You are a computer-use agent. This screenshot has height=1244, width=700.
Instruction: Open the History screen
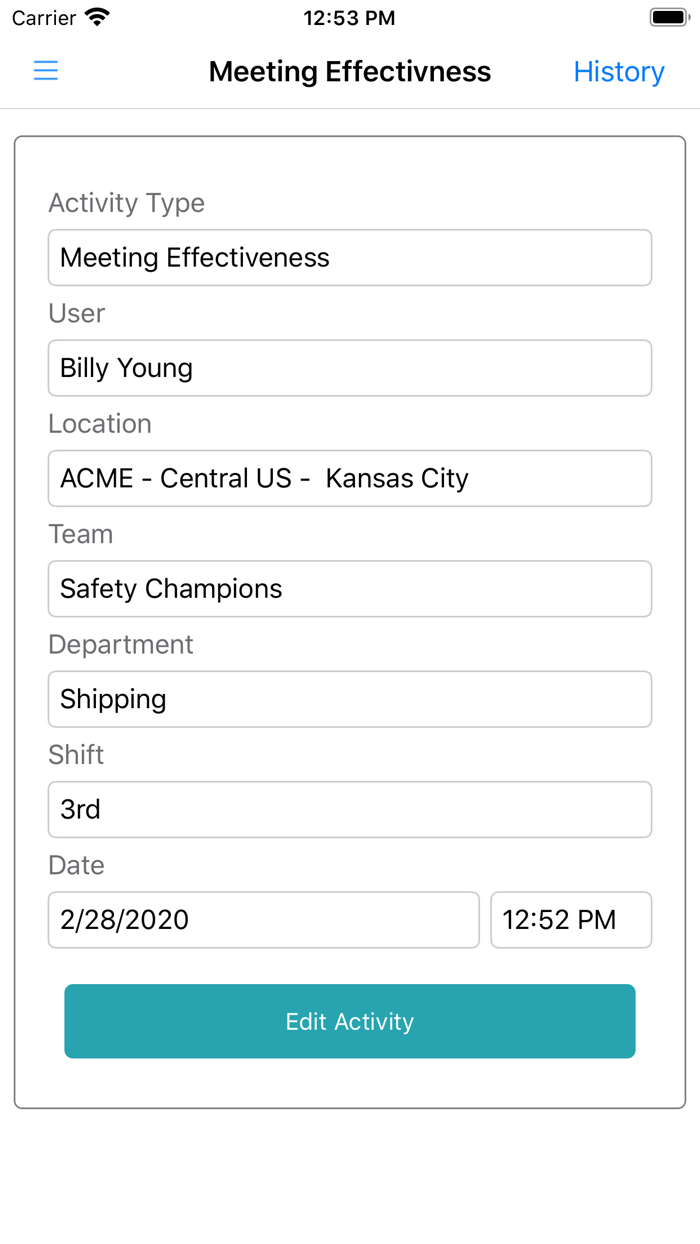click(x=618, y=71)
